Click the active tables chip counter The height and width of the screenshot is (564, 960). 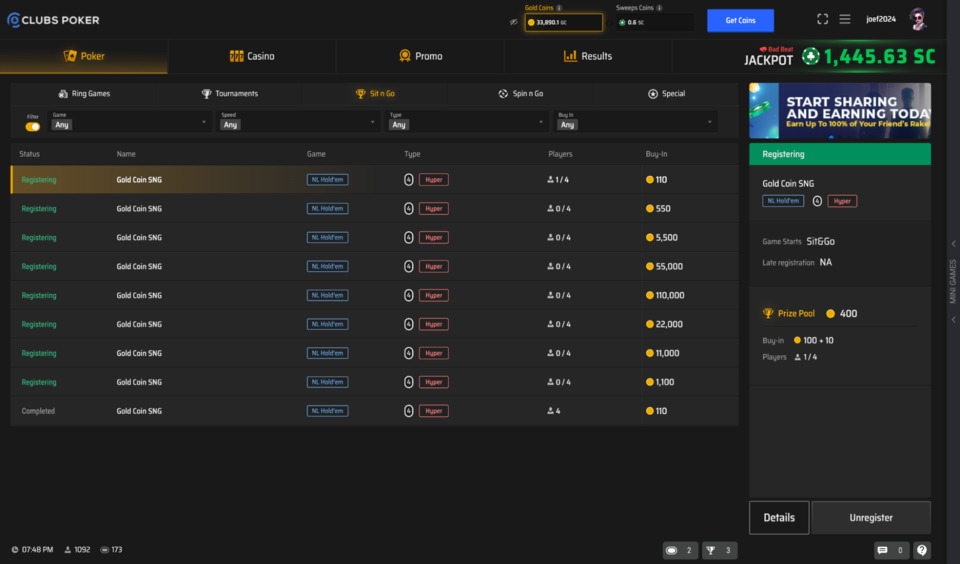pos(679,550)
